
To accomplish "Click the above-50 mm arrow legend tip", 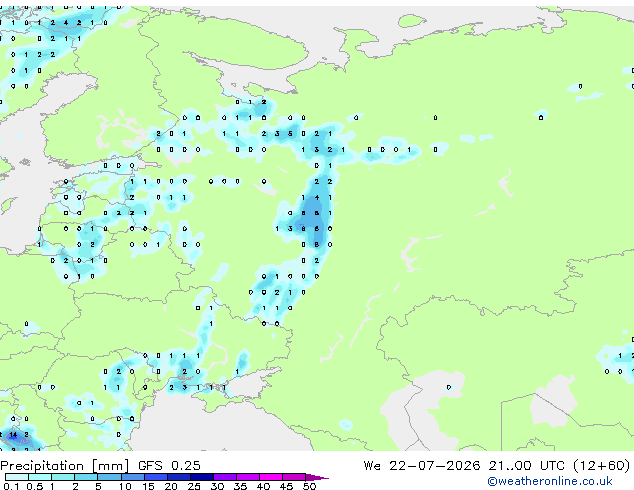I will [317, 477].
